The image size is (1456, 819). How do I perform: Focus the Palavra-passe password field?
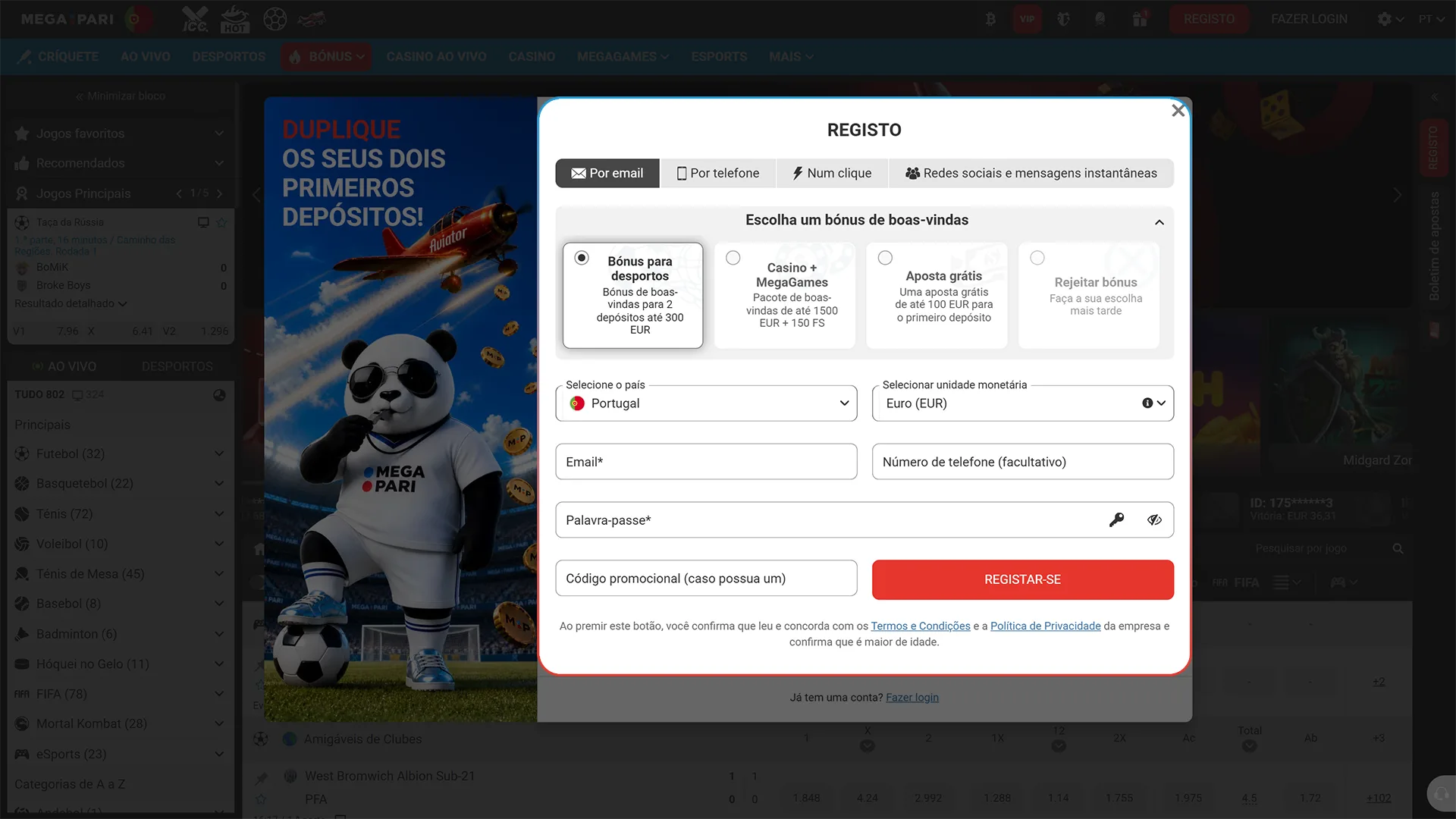click(x=864, y=520)
